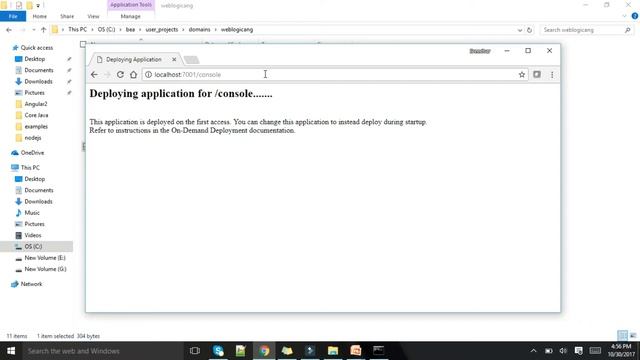Switch to Chrome on the taskbar
The image size is (640, 360).
pos(264,351)
